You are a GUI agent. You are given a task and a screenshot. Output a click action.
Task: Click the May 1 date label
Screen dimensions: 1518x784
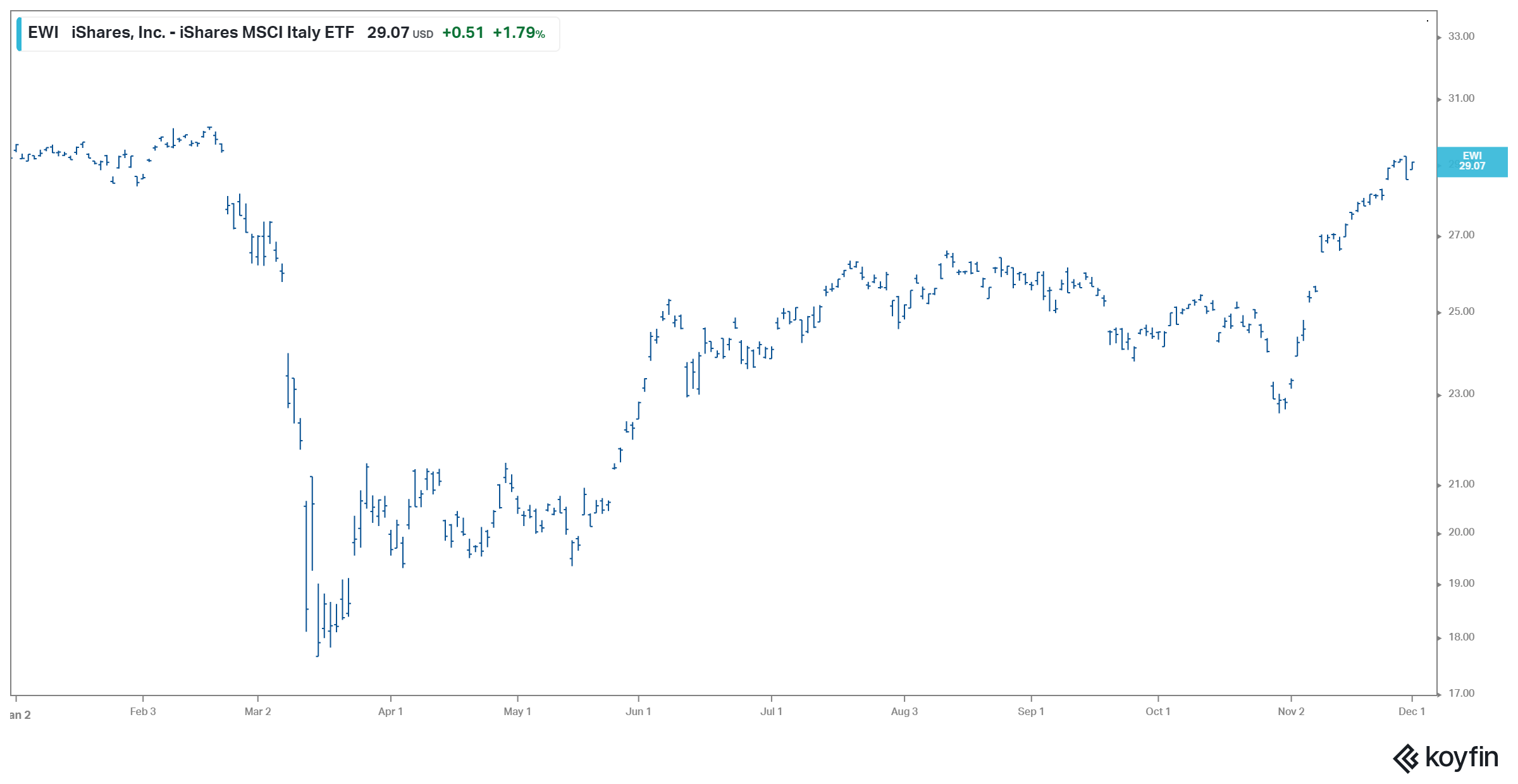[x=517, y=712]
